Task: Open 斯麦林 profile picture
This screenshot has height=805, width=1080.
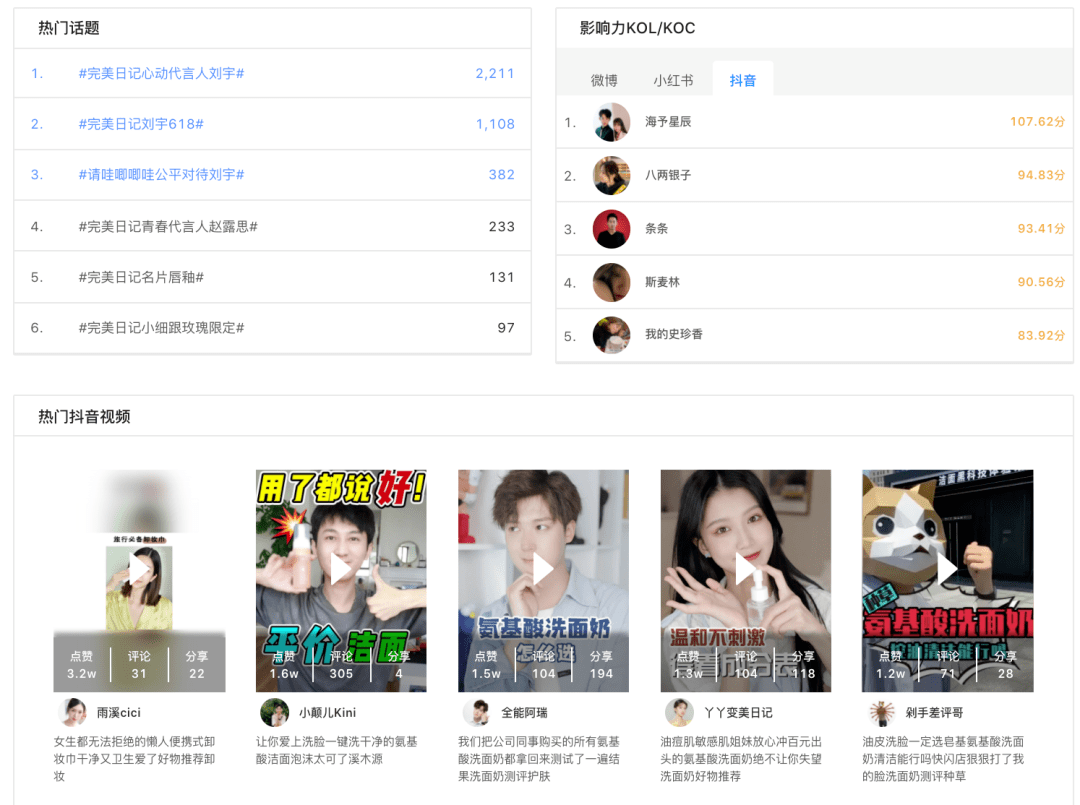Action: [x=611, y=283]
